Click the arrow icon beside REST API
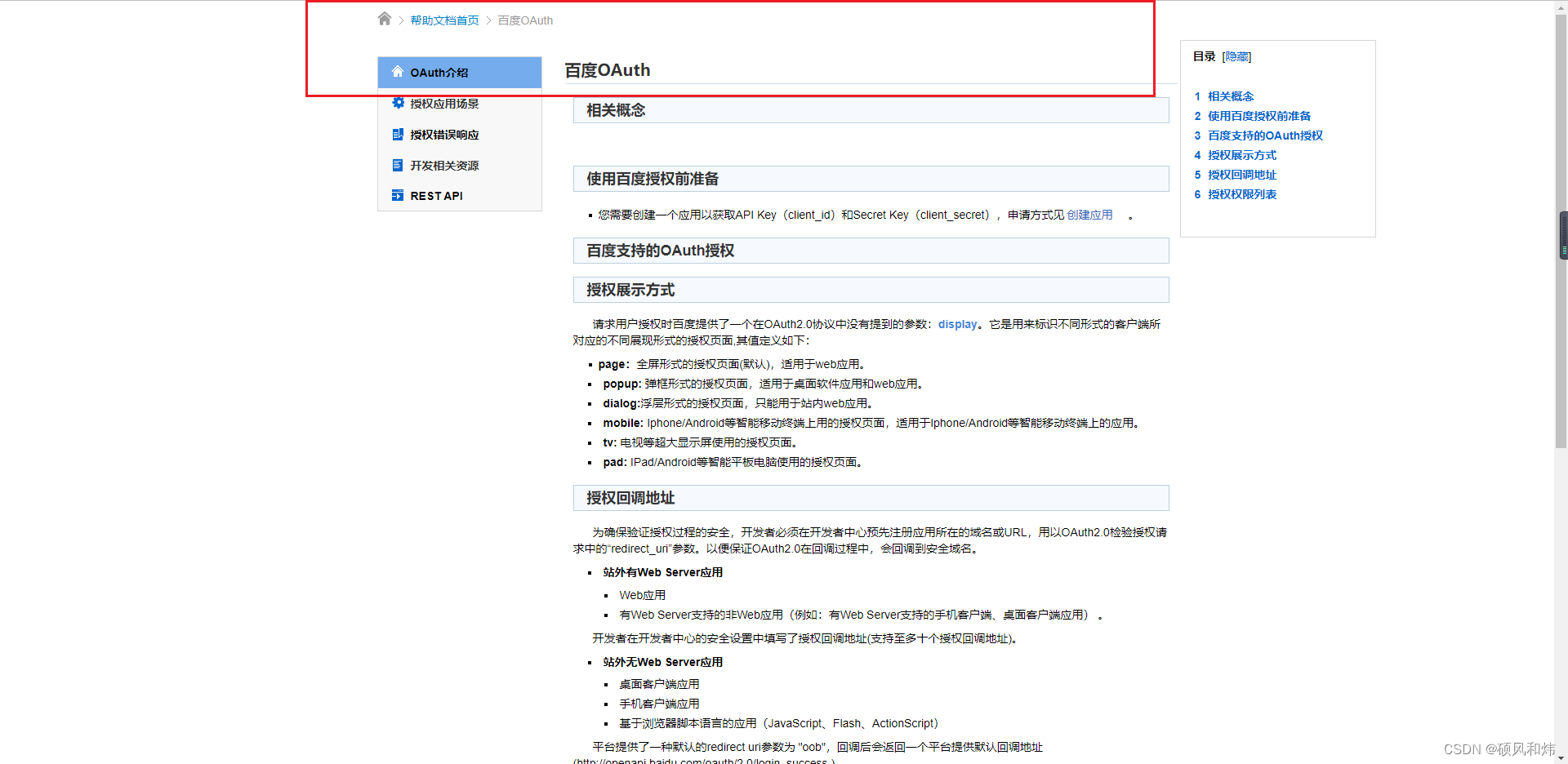The height and width of the screenshot is (764, 1568). pos(398,195)
